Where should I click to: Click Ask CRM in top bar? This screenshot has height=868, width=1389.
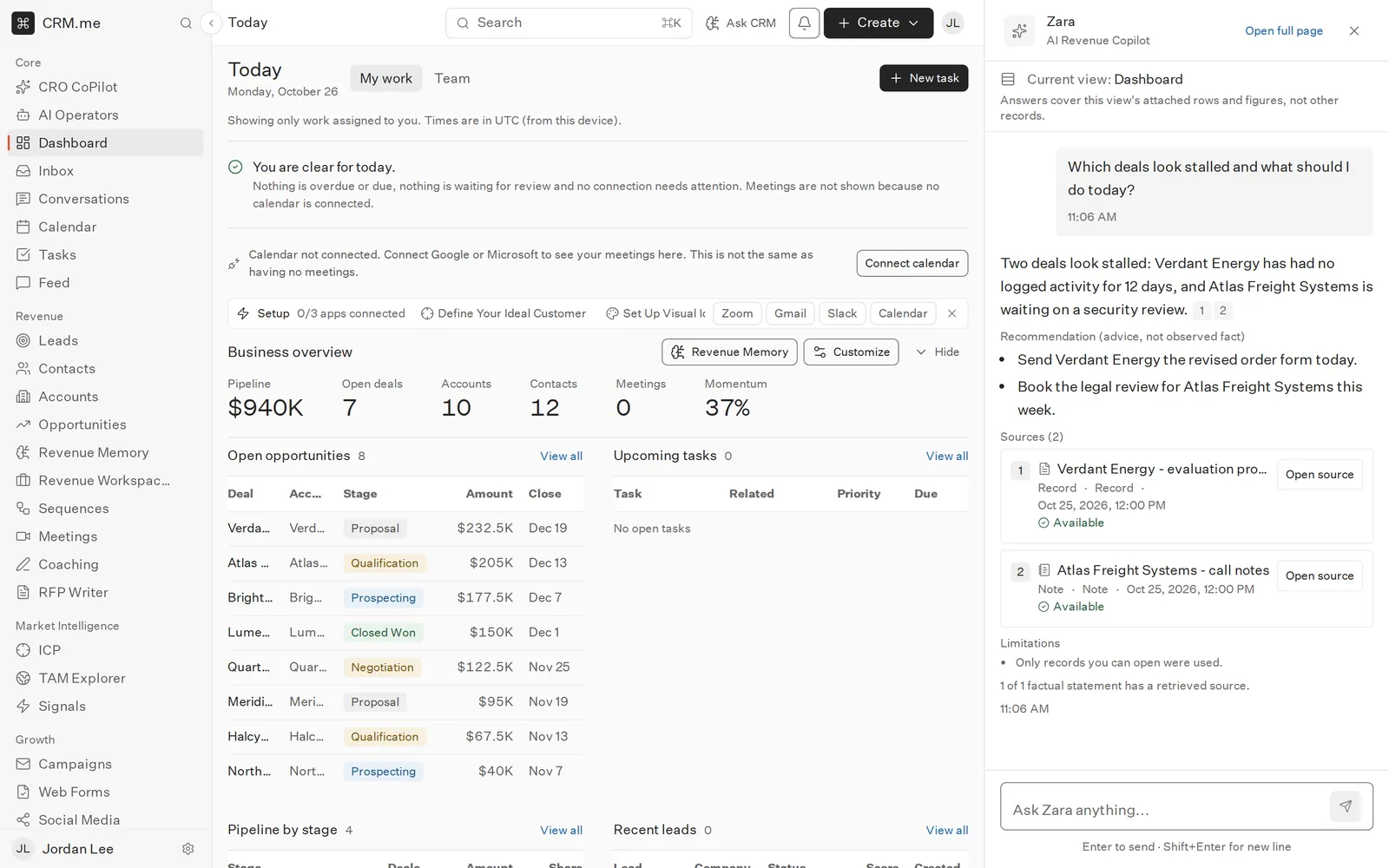point(741,23)
